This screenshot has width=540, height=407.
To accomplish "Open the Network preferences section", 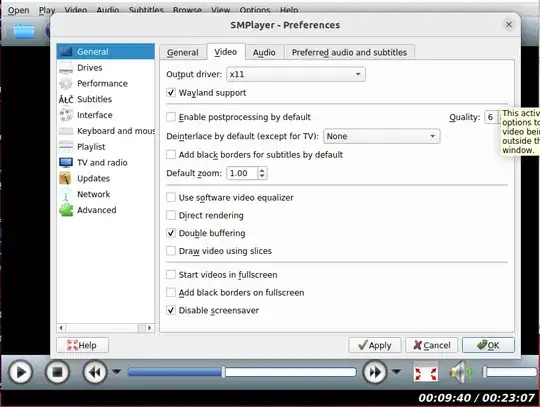I will [x=105, y=194].
